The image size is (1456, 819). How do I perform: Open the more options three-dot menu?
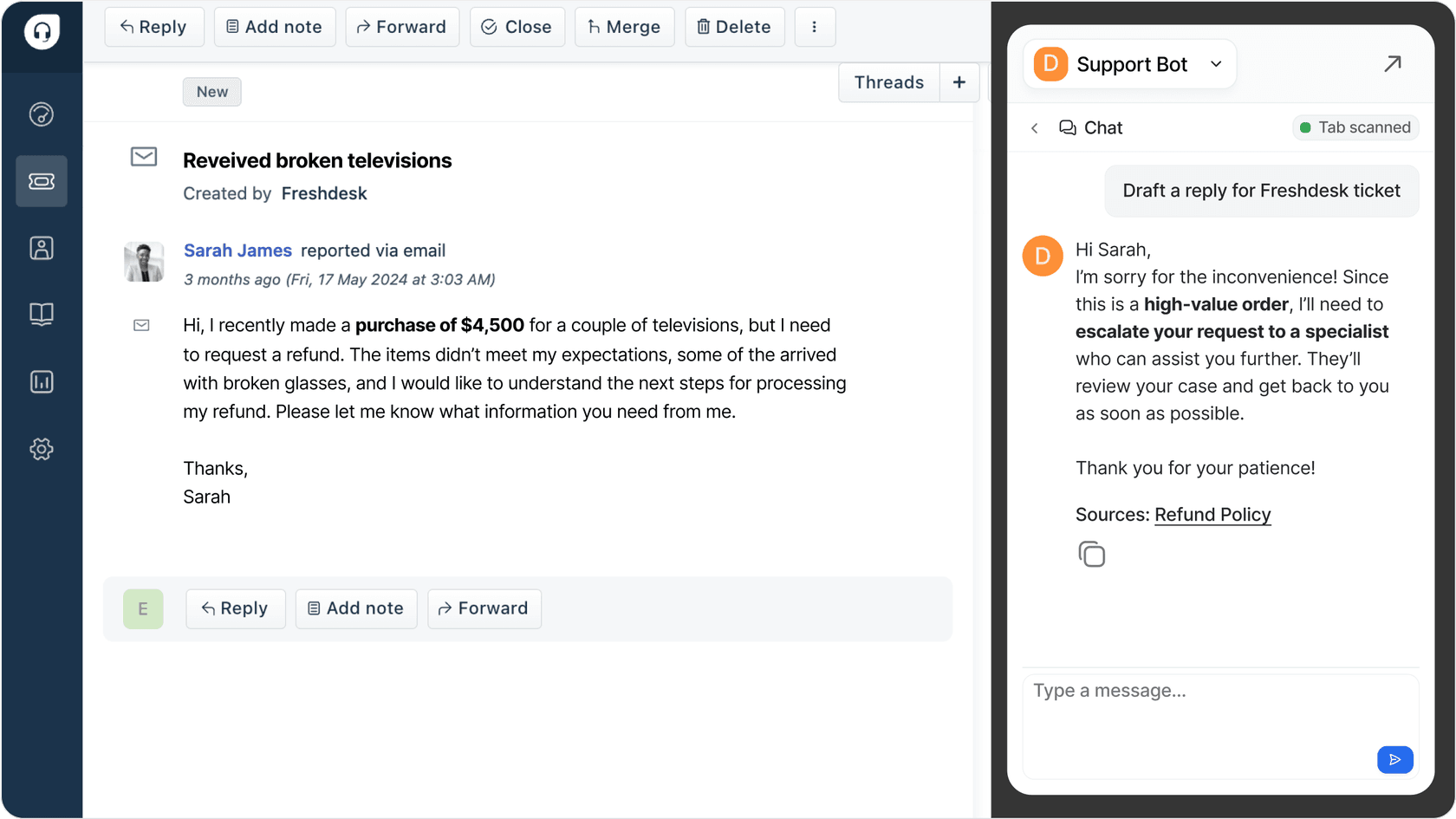(815, 27)
